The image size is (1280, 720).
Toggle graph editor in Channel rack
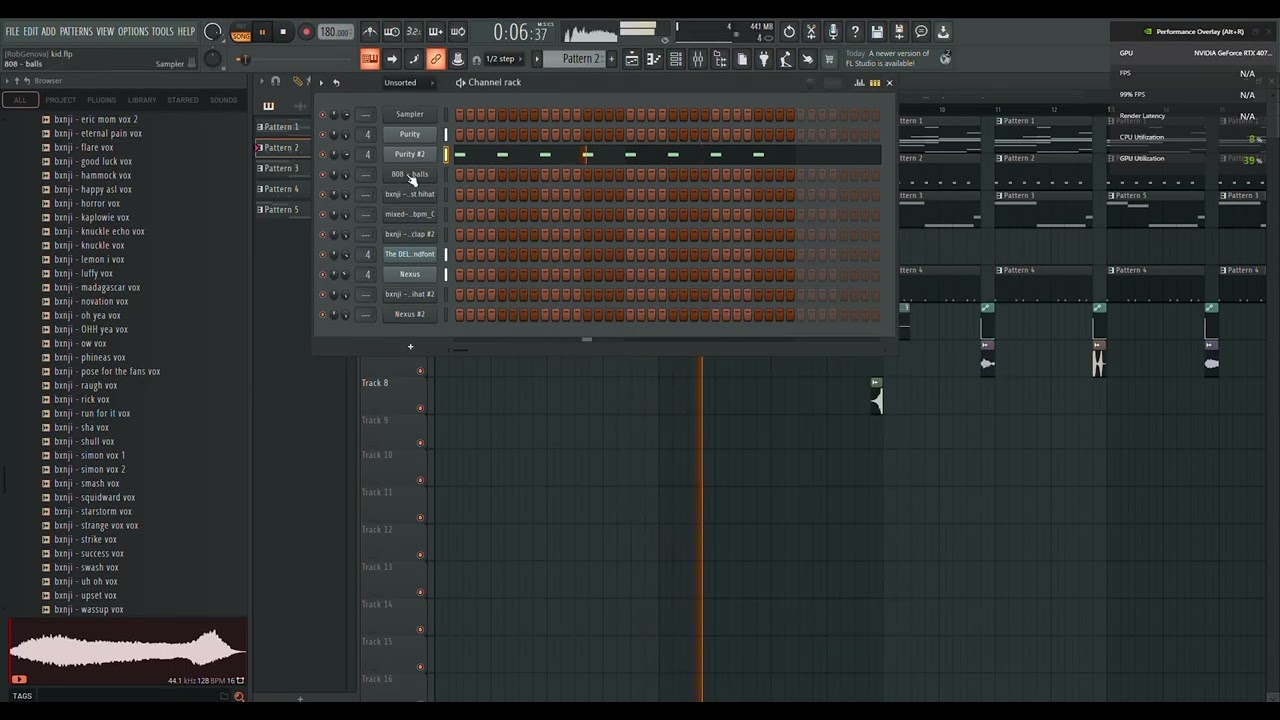pos(859,83)
